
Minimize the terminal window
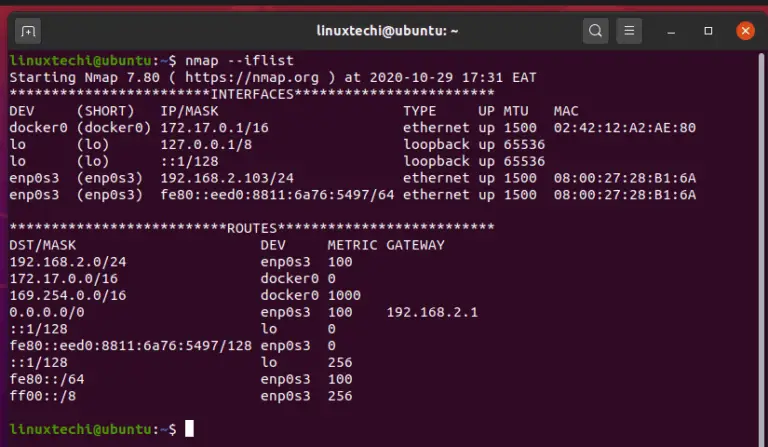click(671, 32)
